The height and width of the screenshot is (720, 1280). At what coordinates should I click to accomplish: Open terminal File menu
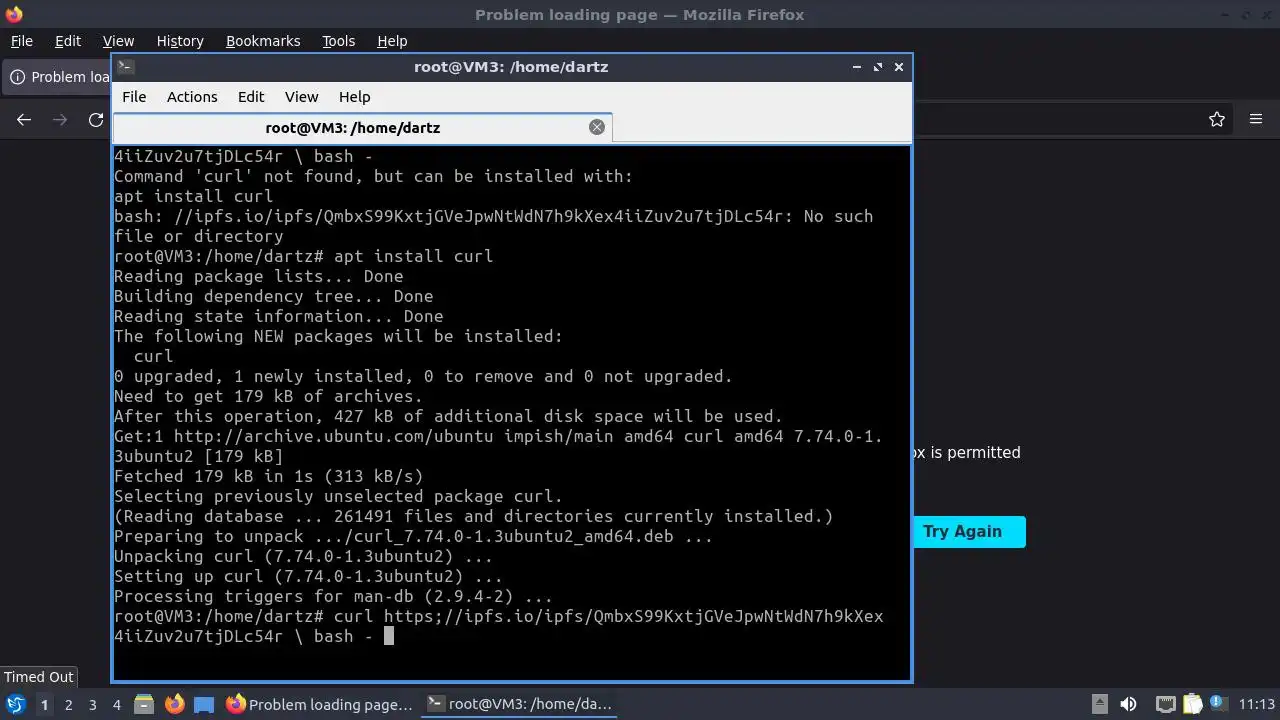point(134,97)
